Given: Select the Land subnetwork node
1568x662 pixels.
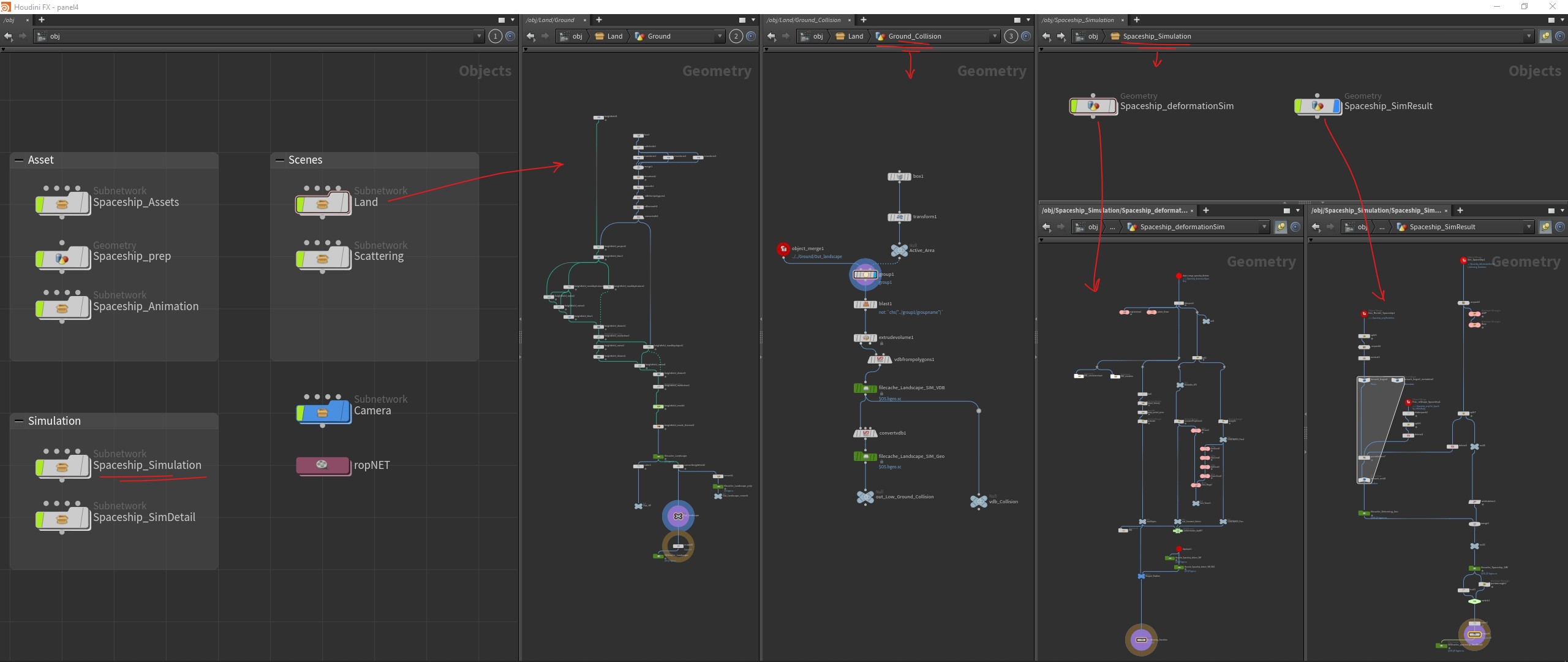Looking at the screenshot, I should pyautogui.click(x=323, y=204).
